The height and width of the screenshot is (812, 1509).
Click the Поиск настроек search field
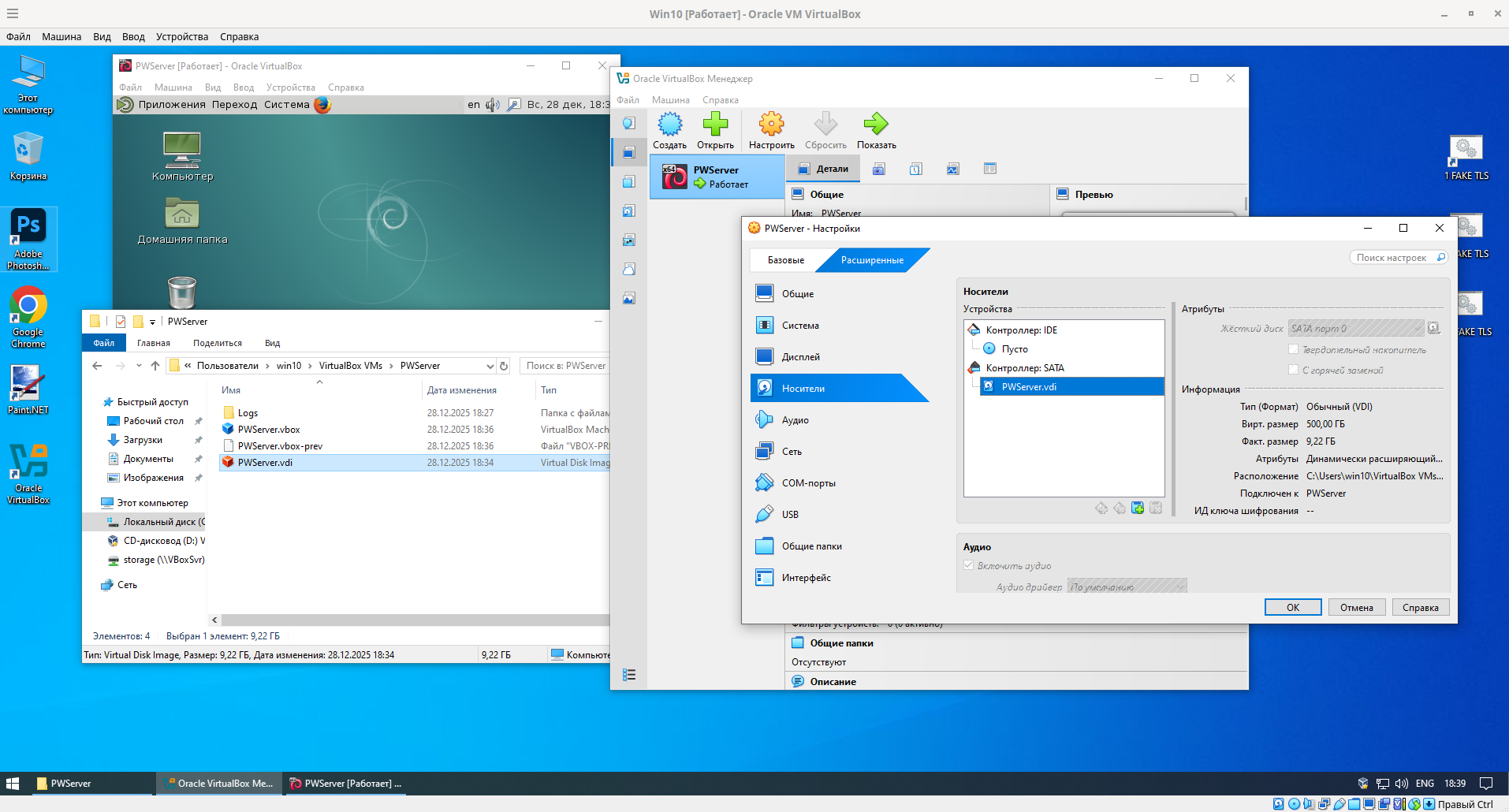point(1392,258)
